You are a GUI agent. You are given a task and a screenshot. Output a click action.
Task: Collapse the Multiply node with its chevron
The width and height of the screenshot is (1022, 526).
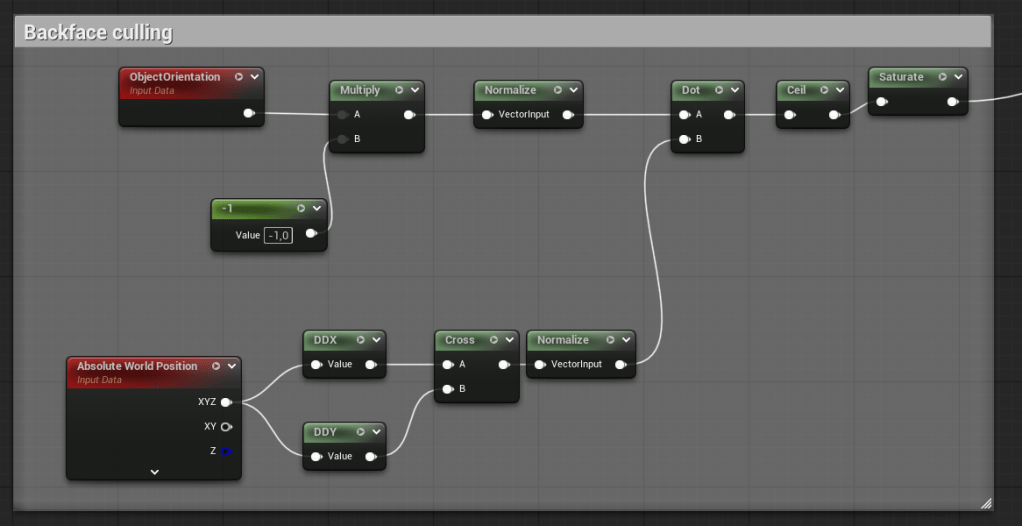(414, 90)
